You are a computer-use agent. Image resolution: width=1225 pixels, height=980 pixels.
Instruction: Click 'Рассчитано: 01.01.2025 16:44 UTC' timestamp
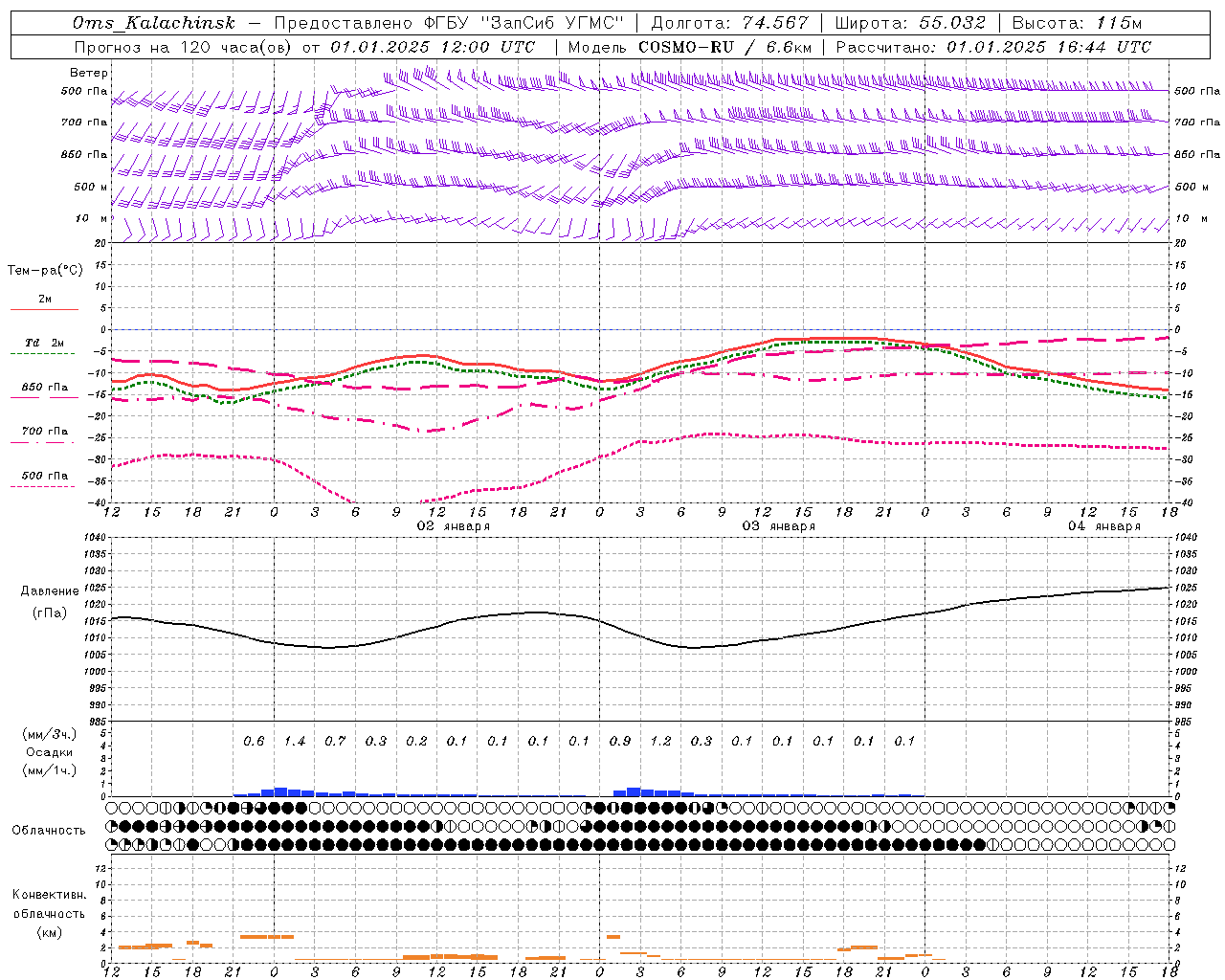[993, 47]
